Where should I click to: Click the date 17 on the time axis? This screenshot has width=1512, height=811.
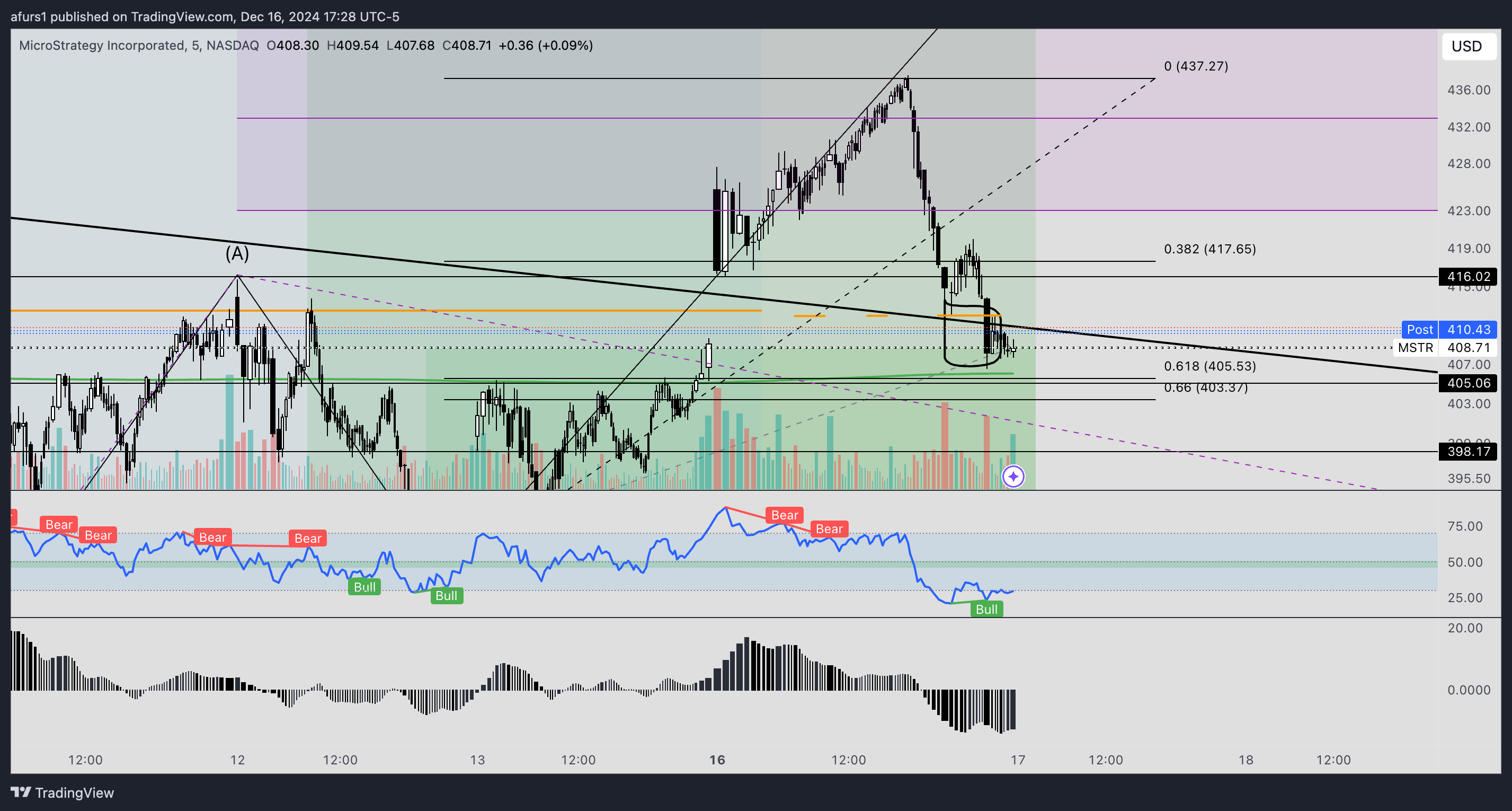1018,761
